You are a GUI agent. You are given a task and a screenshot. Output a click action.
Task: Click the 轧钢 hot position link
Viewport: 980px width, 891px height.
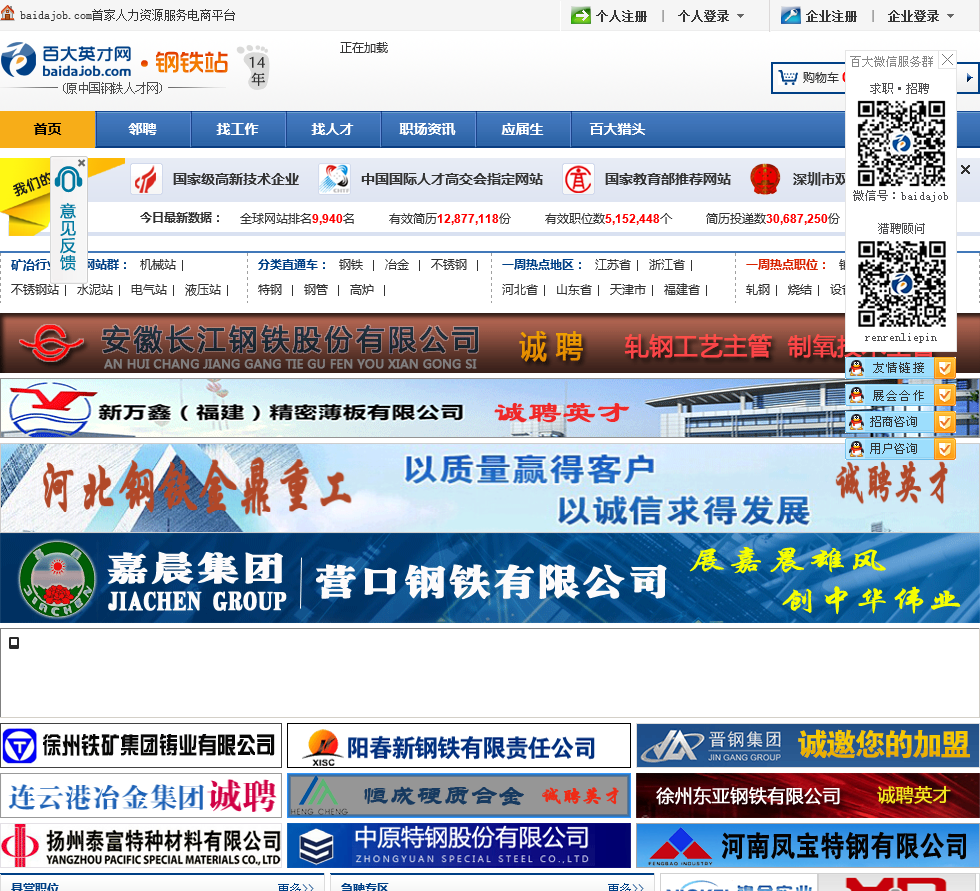point(758,290)
